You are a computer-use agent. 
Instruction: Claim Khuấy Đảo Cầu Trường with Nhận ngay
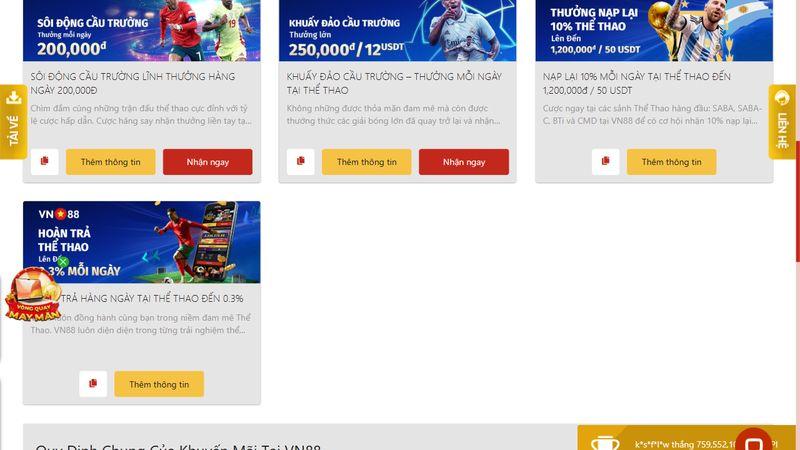(464, 162)
